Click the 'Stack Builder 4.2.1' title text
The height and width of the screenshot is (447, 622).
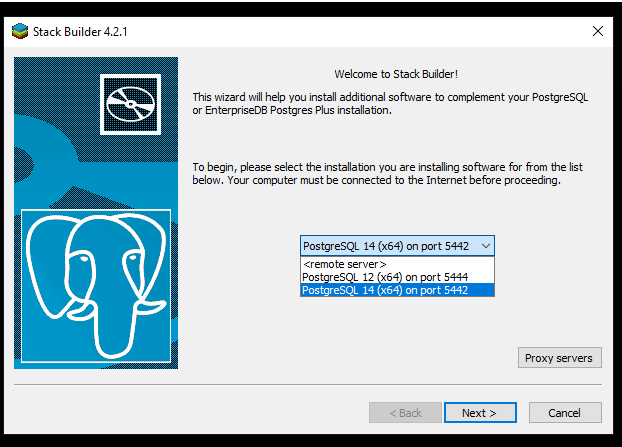pyautogui.click(x=80, y=32)
